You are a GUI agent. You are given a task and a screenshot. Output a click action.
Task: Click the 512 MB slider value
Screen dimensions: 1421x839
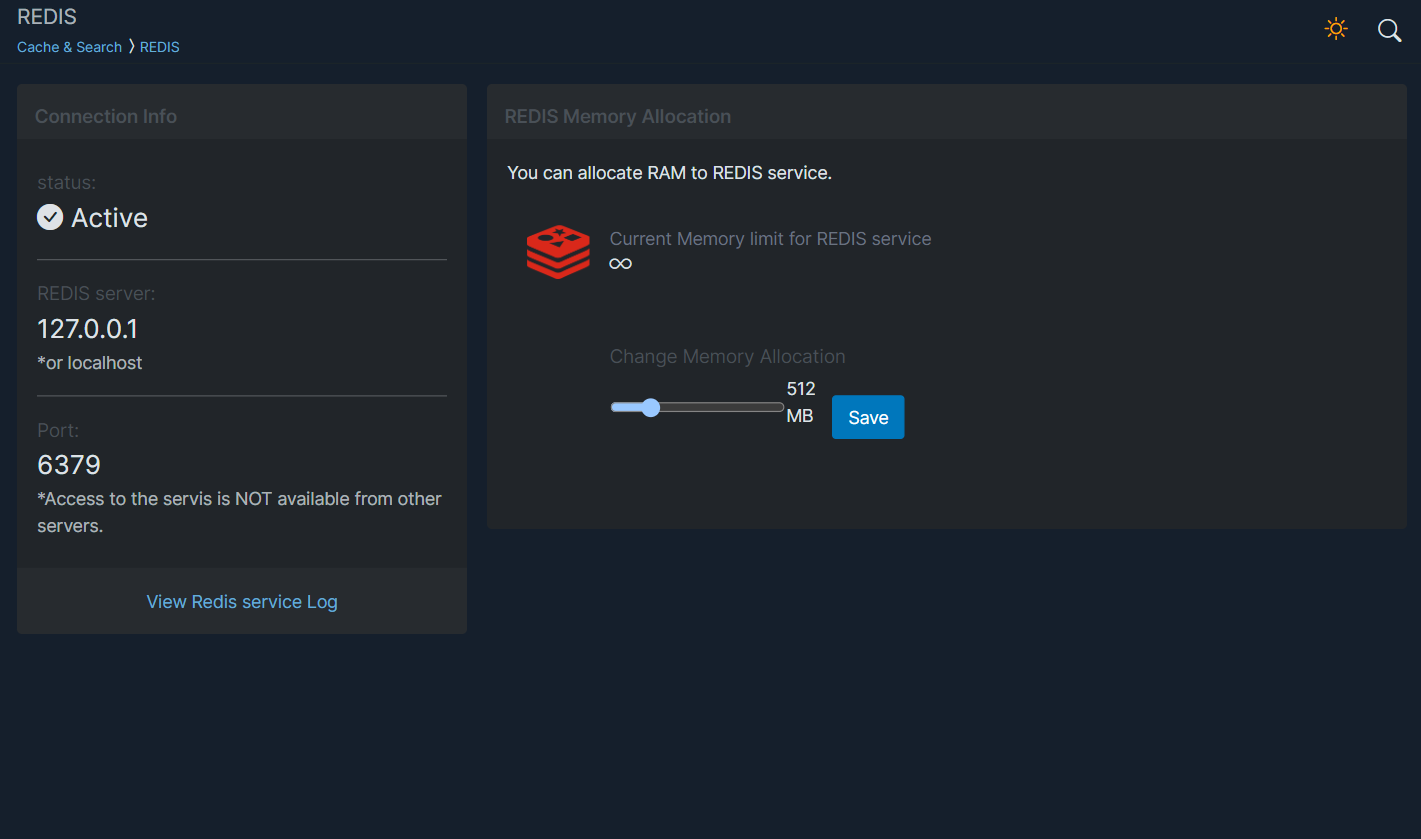pos(801,402)
